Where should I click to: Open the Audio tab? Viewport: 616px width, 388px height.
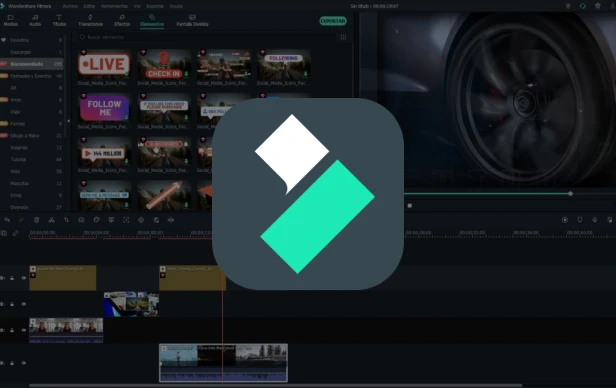35,20
